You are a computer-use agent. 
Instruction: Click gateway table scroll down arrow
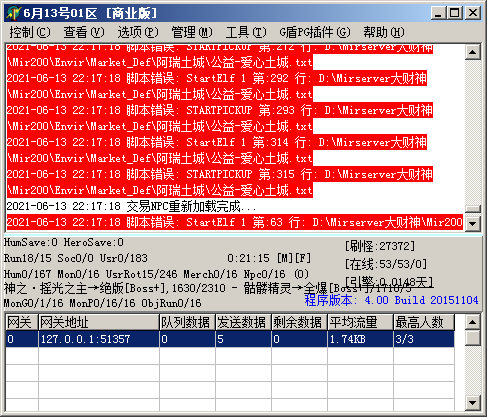coord(473,403)
